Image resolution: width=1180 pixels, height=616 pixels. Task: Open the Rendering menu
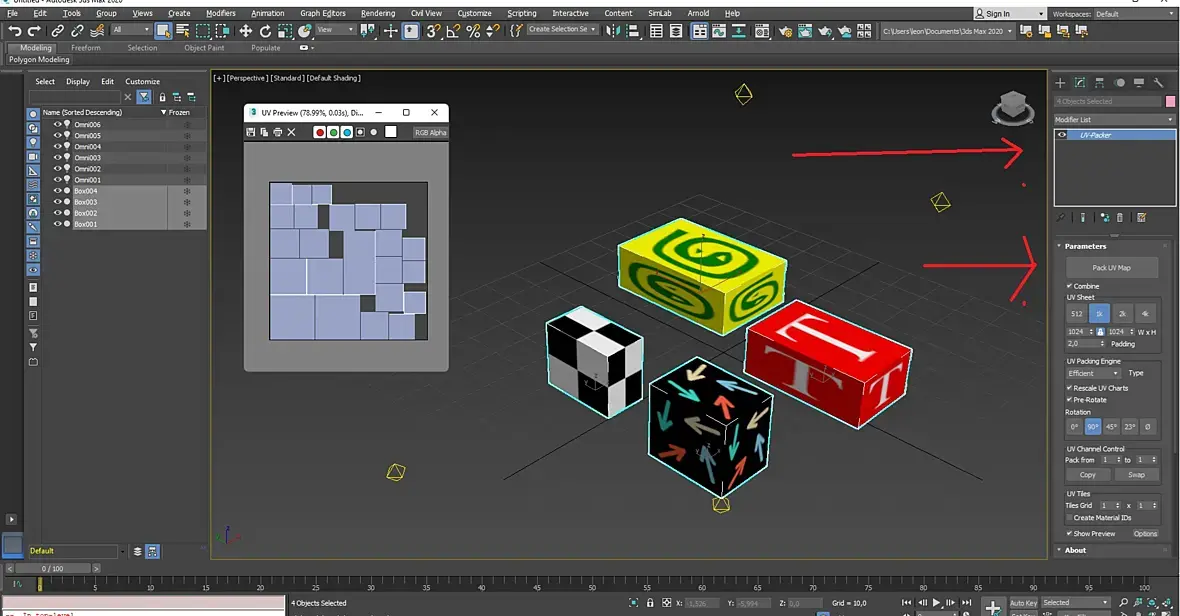click(377, 14)
